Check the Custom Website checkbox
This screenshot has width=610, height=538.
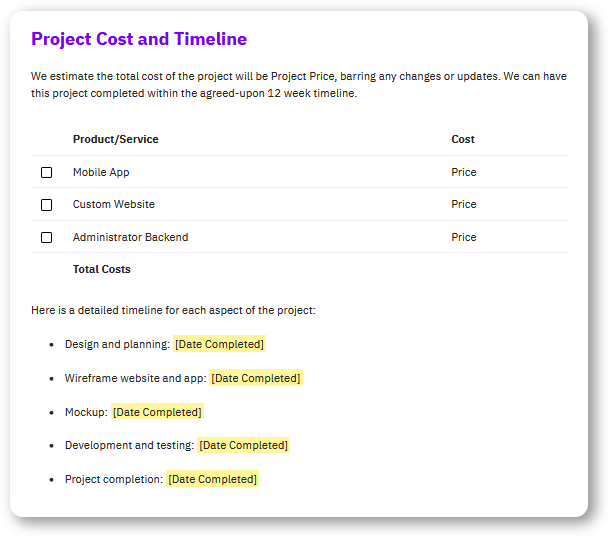(46, 205)
